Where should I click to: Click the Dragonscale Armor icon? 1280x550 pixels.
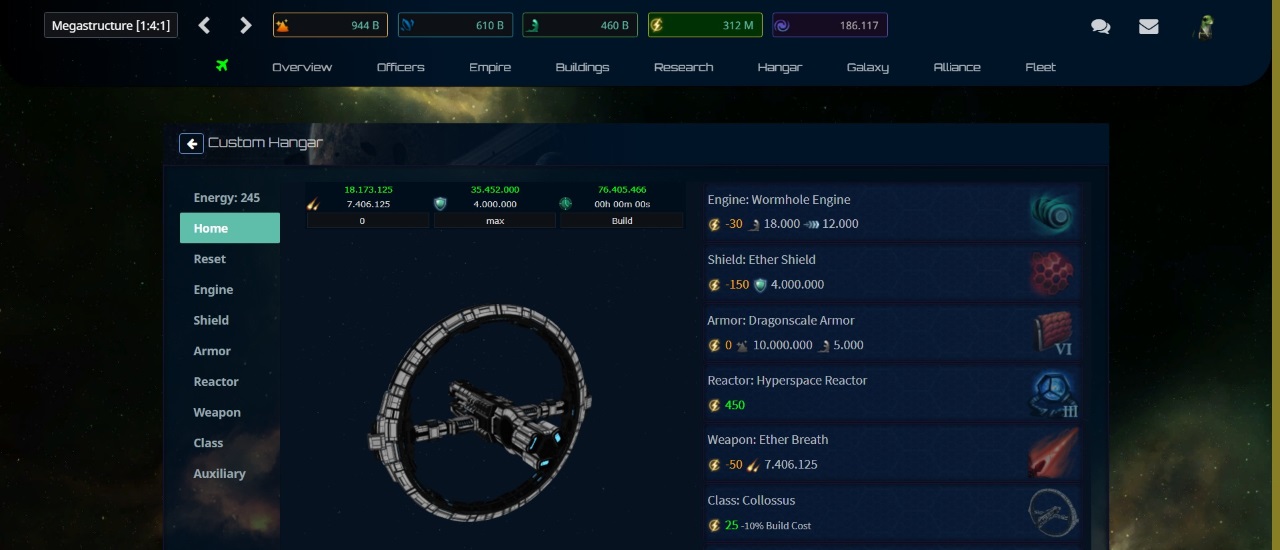[x=1053, y=333]
